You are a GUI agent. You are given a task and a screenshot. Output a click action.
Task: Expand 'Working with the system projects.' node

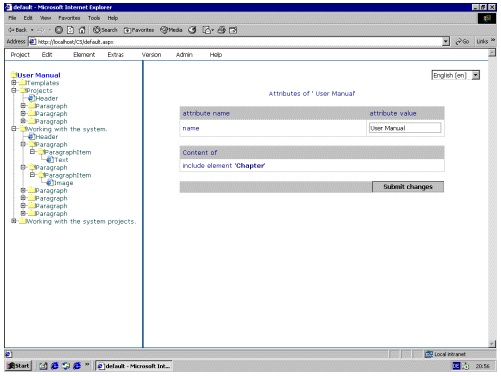click(x=14, y=221)
